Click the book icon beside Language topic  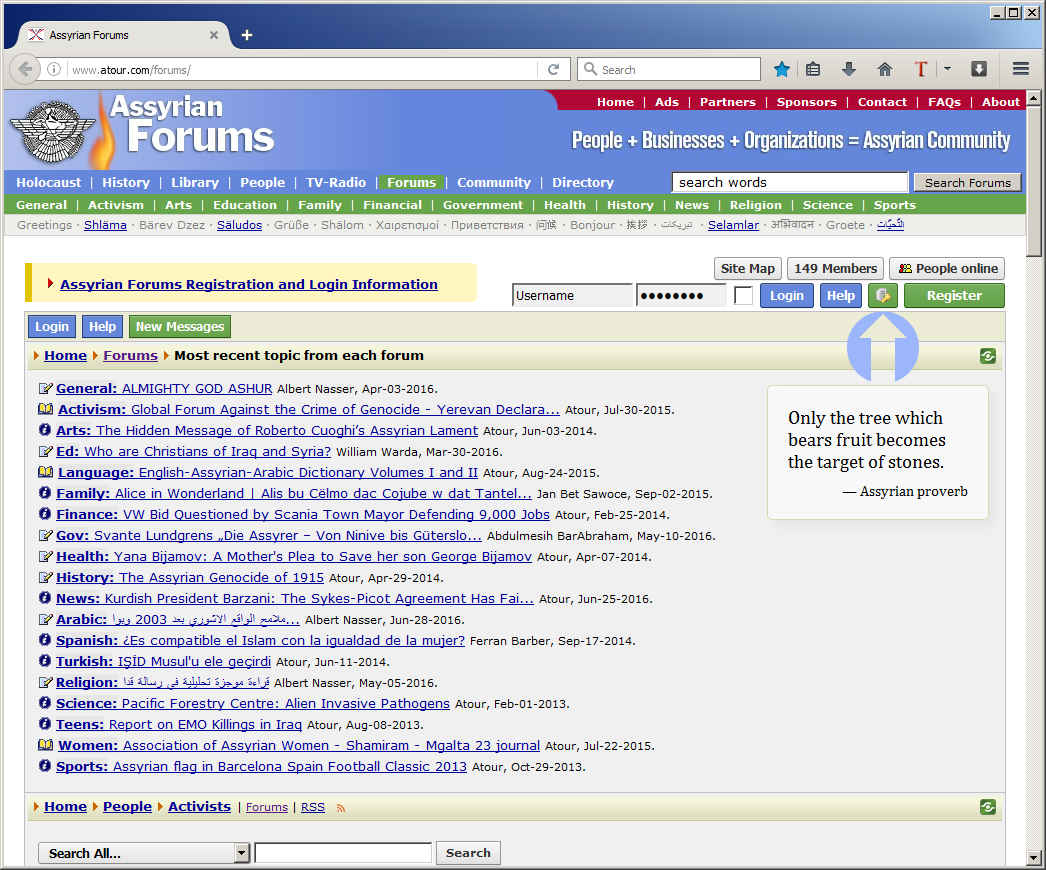[x=45, y=472]
